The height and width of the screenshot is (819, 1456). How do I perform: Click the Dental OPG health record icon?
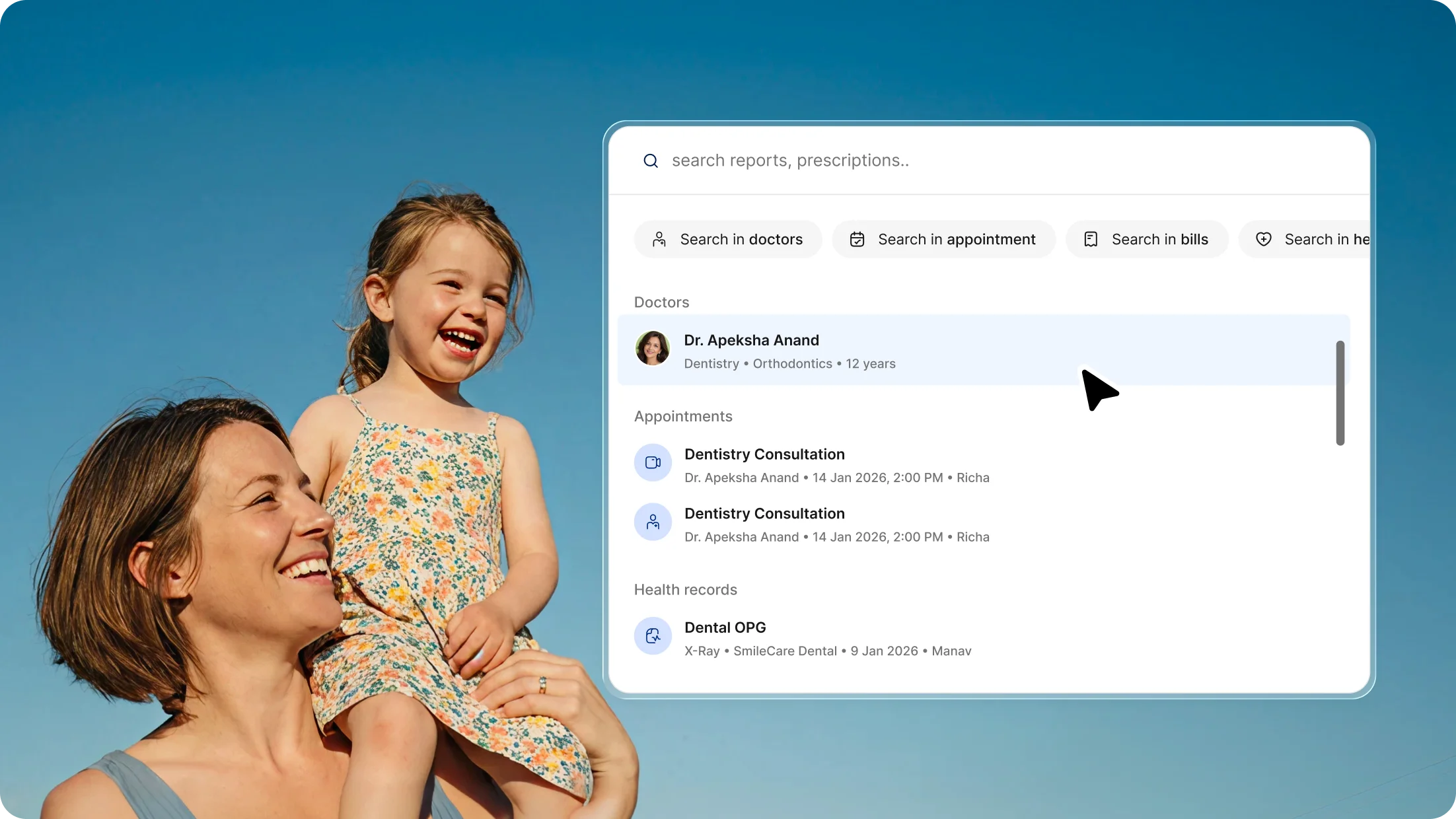(653, 636)
